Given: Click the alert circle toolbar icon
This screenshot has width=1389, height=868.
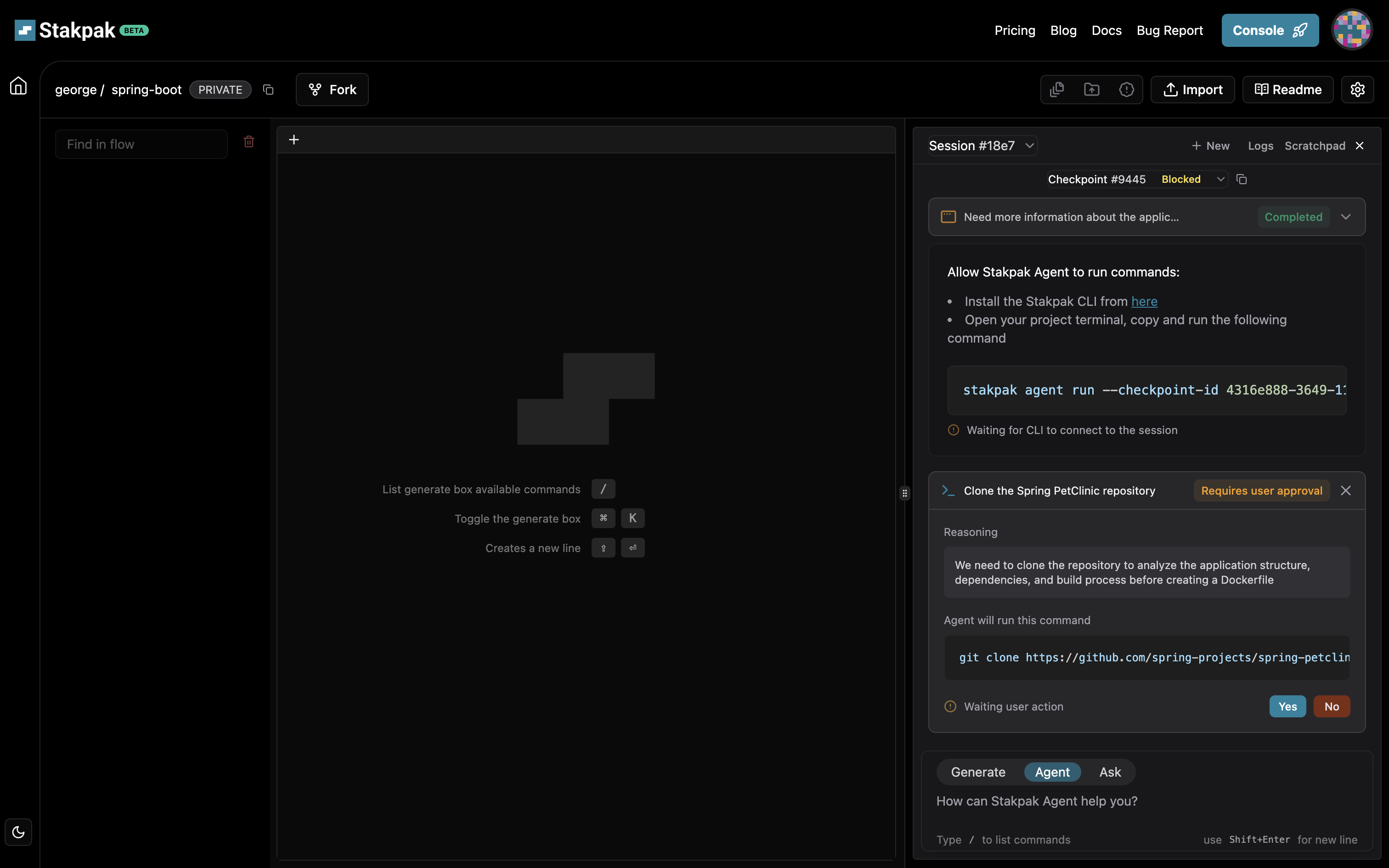Looking at the screenshot, I should (1126, 90).
